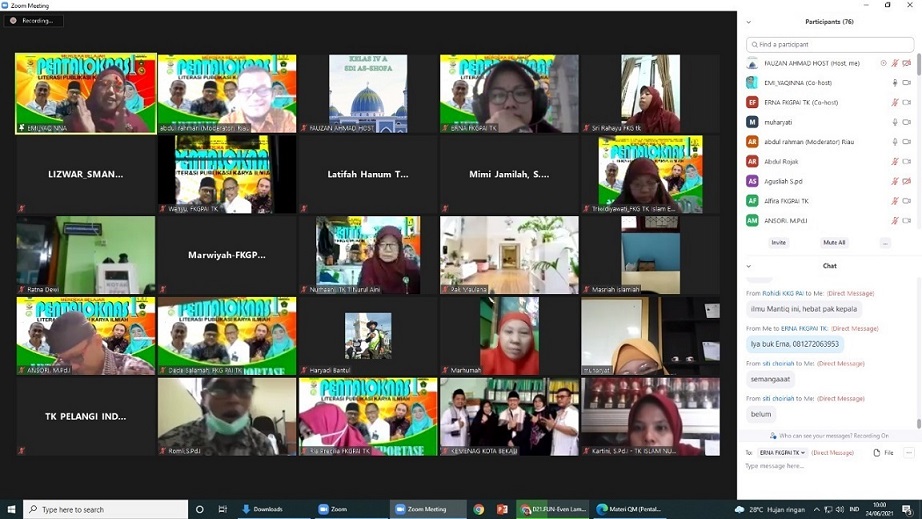Toggle ERNA FKGPAI TK video camera
The image size is (922, 519).
[907, 102]
